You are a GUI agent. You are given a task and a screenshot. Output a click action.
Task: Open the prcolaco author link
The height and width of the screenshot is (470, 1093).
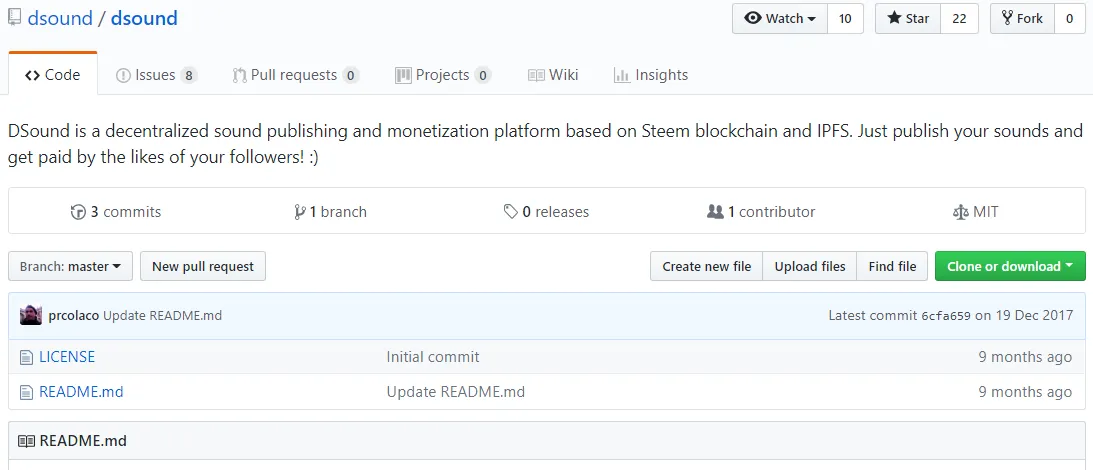(74, 316)
